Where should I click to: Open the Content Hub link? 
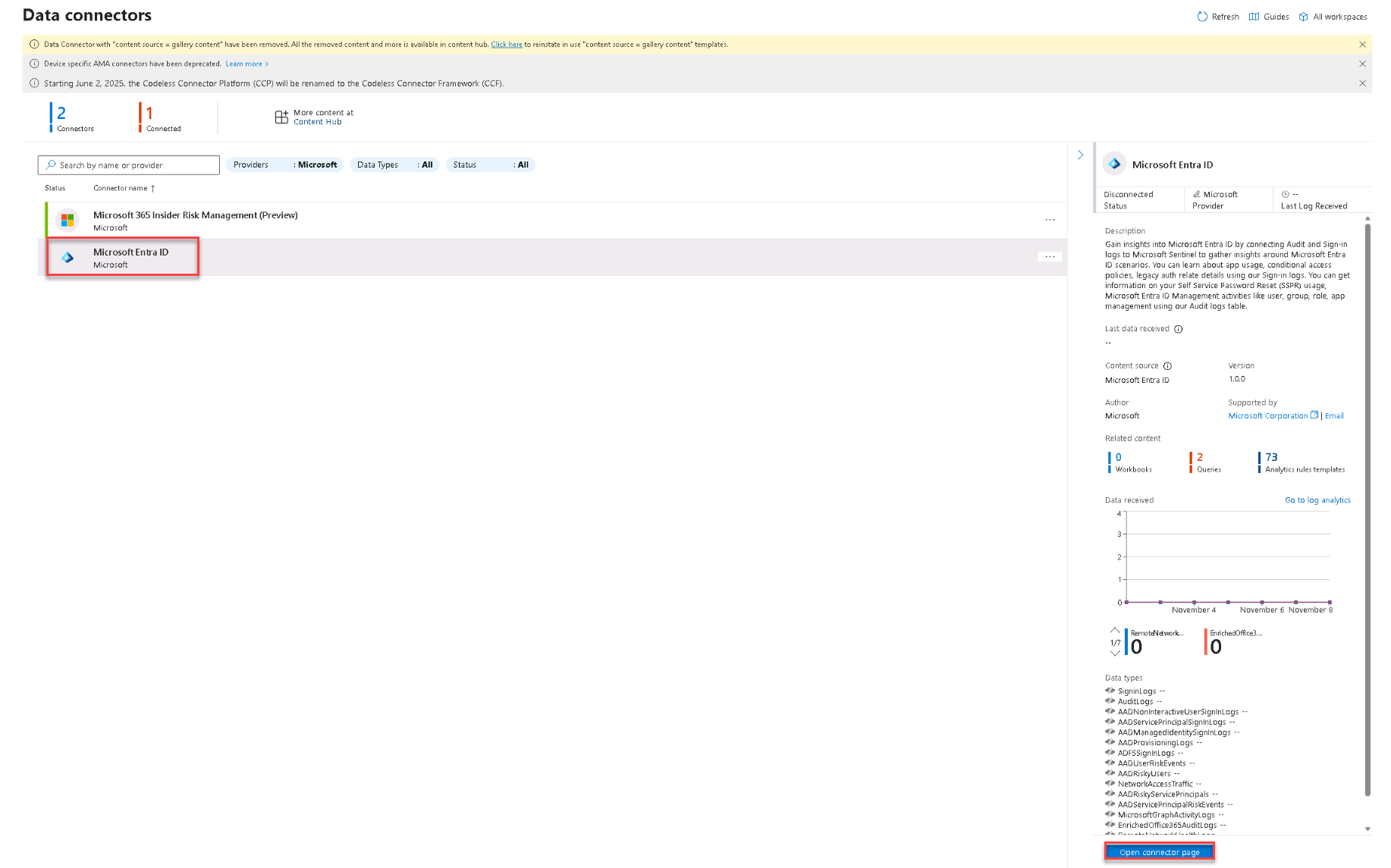317,122
